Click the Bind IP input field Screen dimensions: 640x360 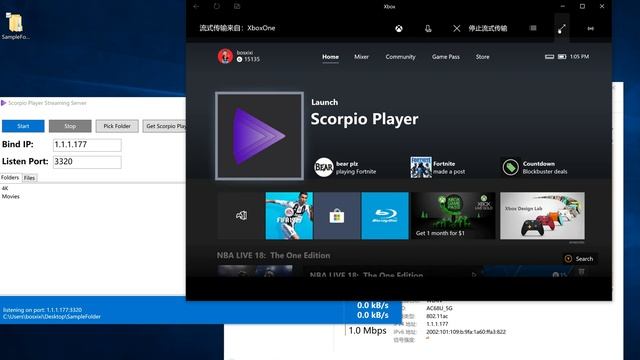87,144
